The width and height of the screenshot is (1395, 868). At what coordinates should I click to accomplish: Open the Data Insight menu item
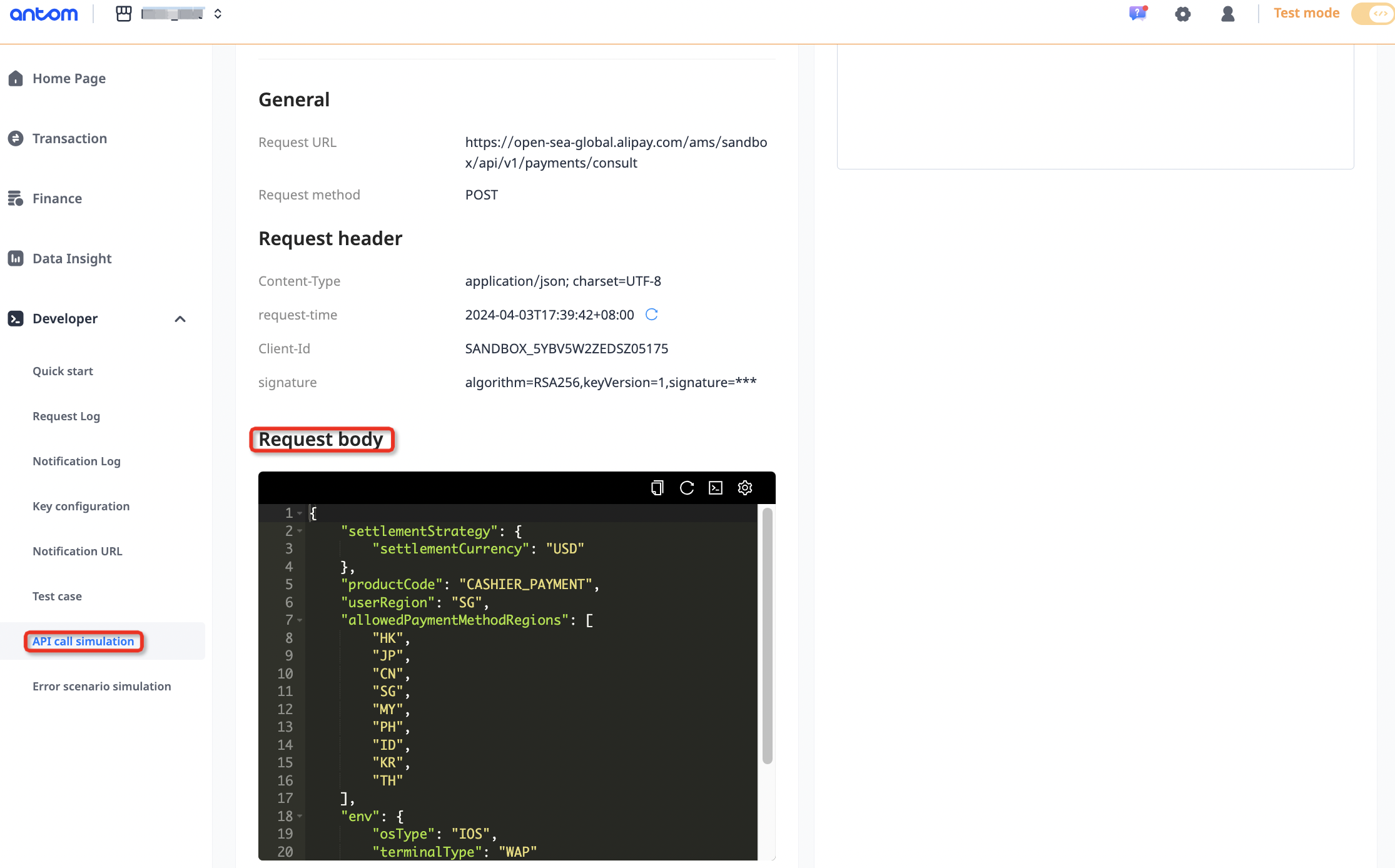point(72,258)
